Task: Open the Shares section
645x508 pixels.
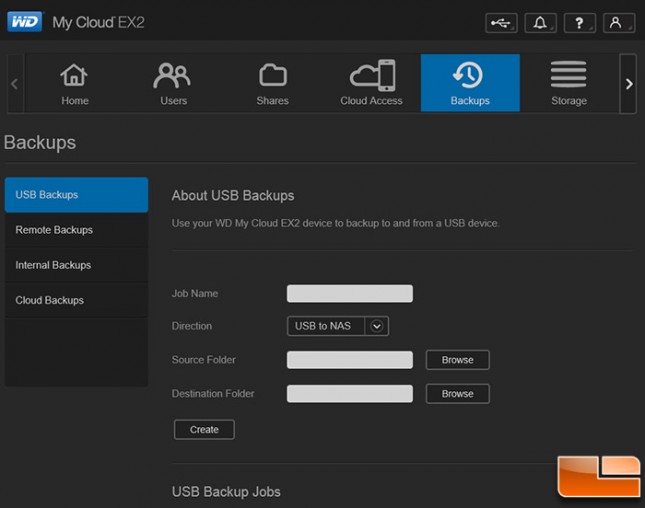Action: pyautogui.click(x=272, y=83)
